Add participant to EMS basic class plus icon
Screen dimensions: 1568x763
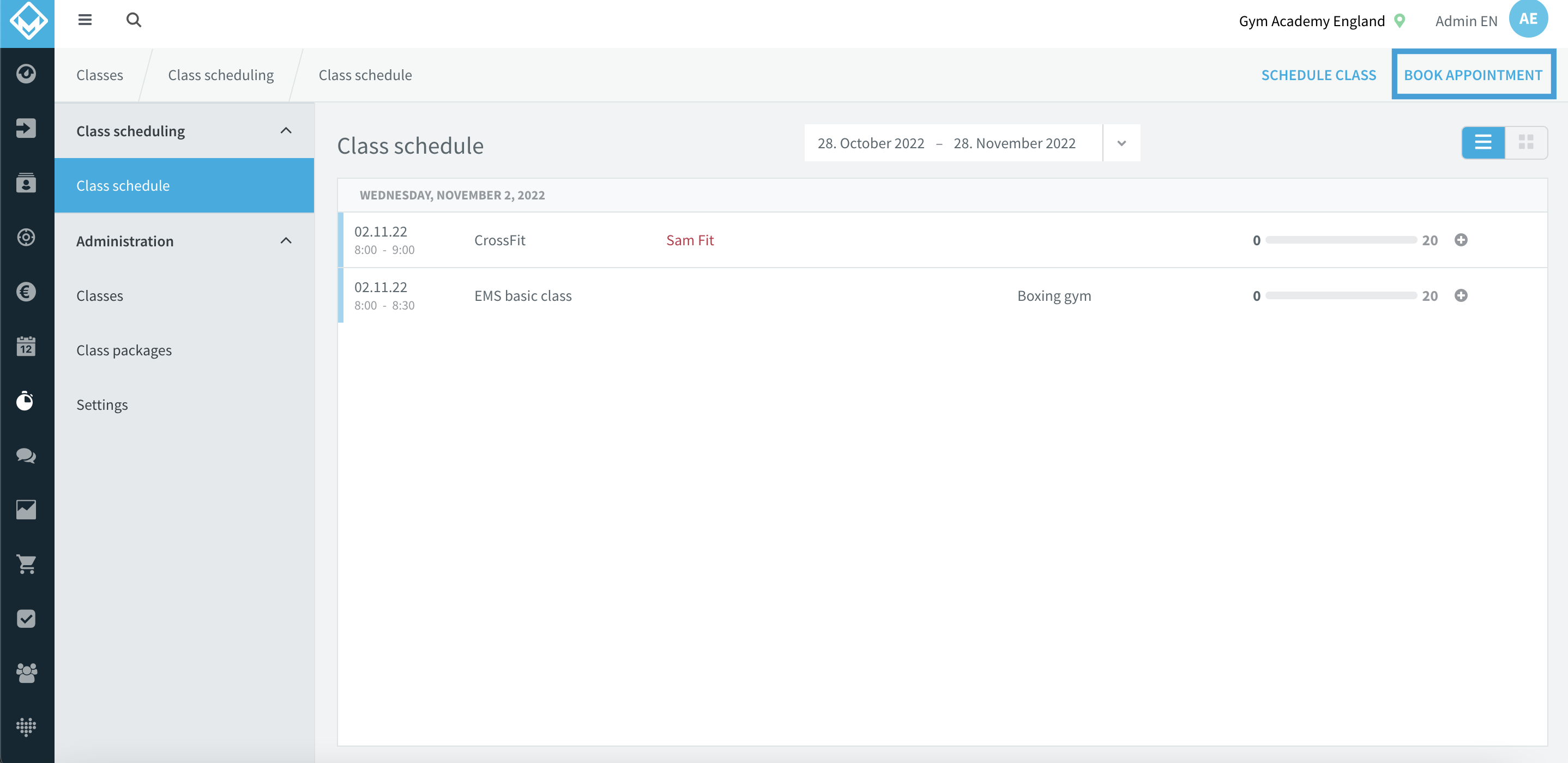[1461, 296]
